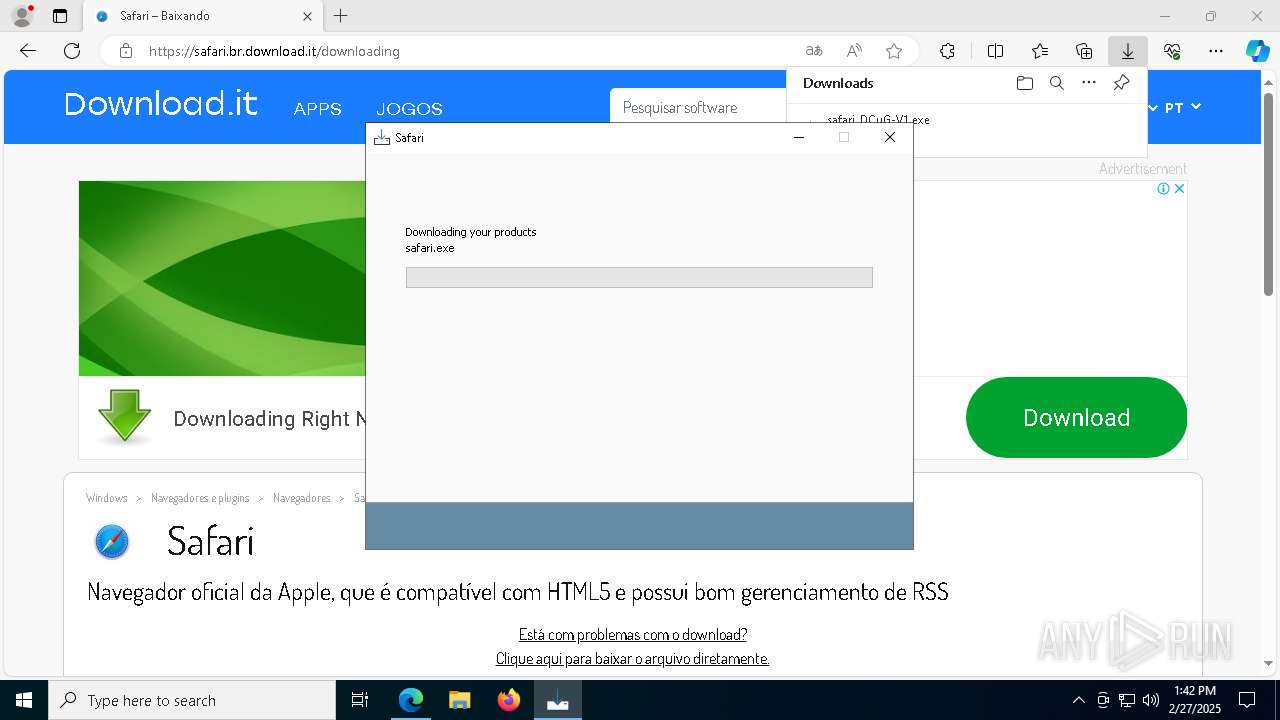This screenshot has width=1280, height=720.
Task: Click the Pesquisar software search field
Action: tap(700, 107)
